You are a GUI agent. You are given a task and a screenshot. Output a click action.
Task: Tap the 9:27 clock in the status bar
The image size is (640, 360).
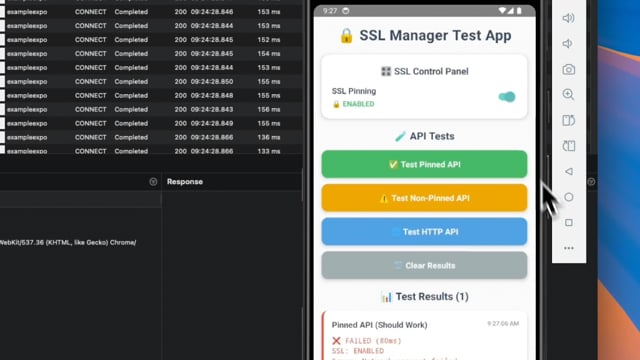click(329, 11)
